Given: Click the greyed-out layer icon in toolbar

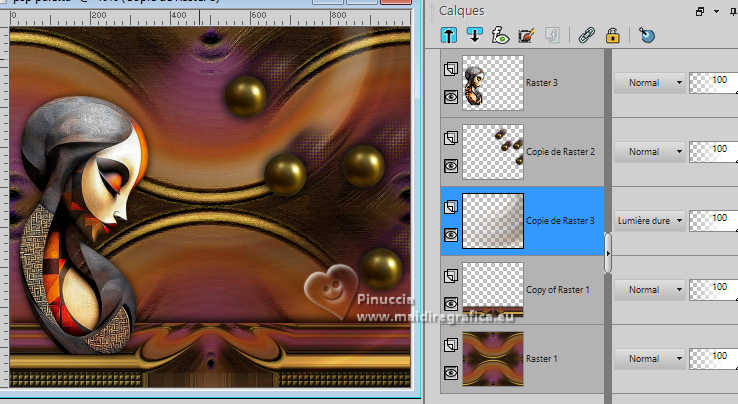Looking at the screenshot, I should 552,35.
